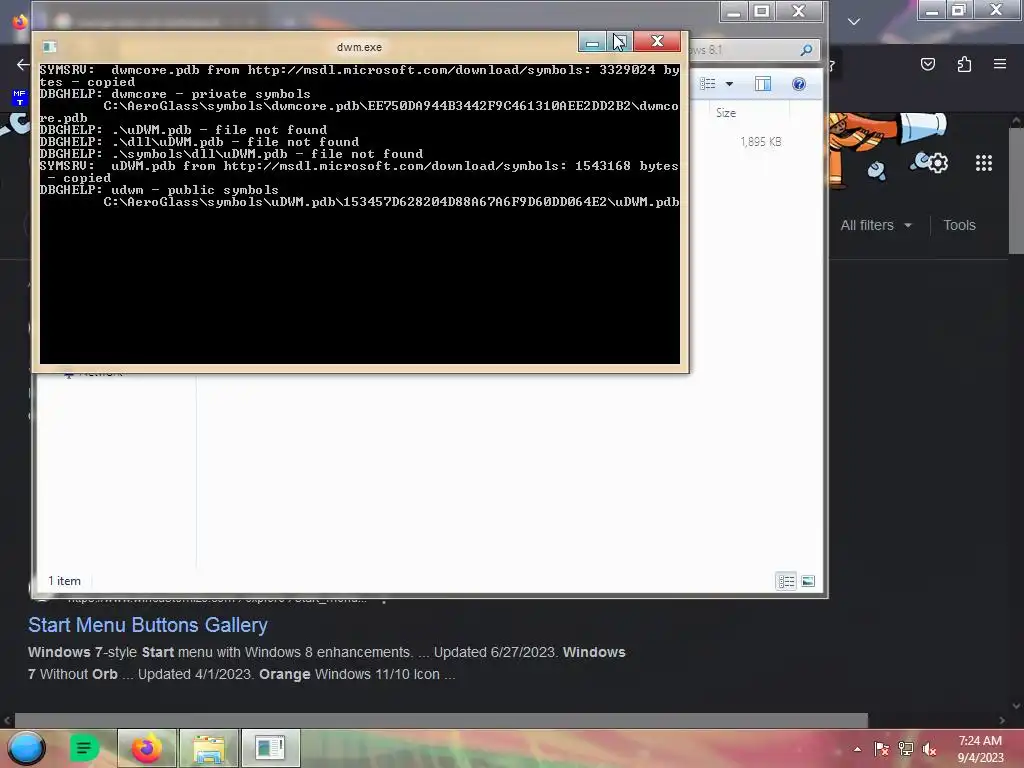Viewport: 1024px width, 768px height.
Task: Click the horizontal scrollbar right arrow
Action: pos(1002,720)
